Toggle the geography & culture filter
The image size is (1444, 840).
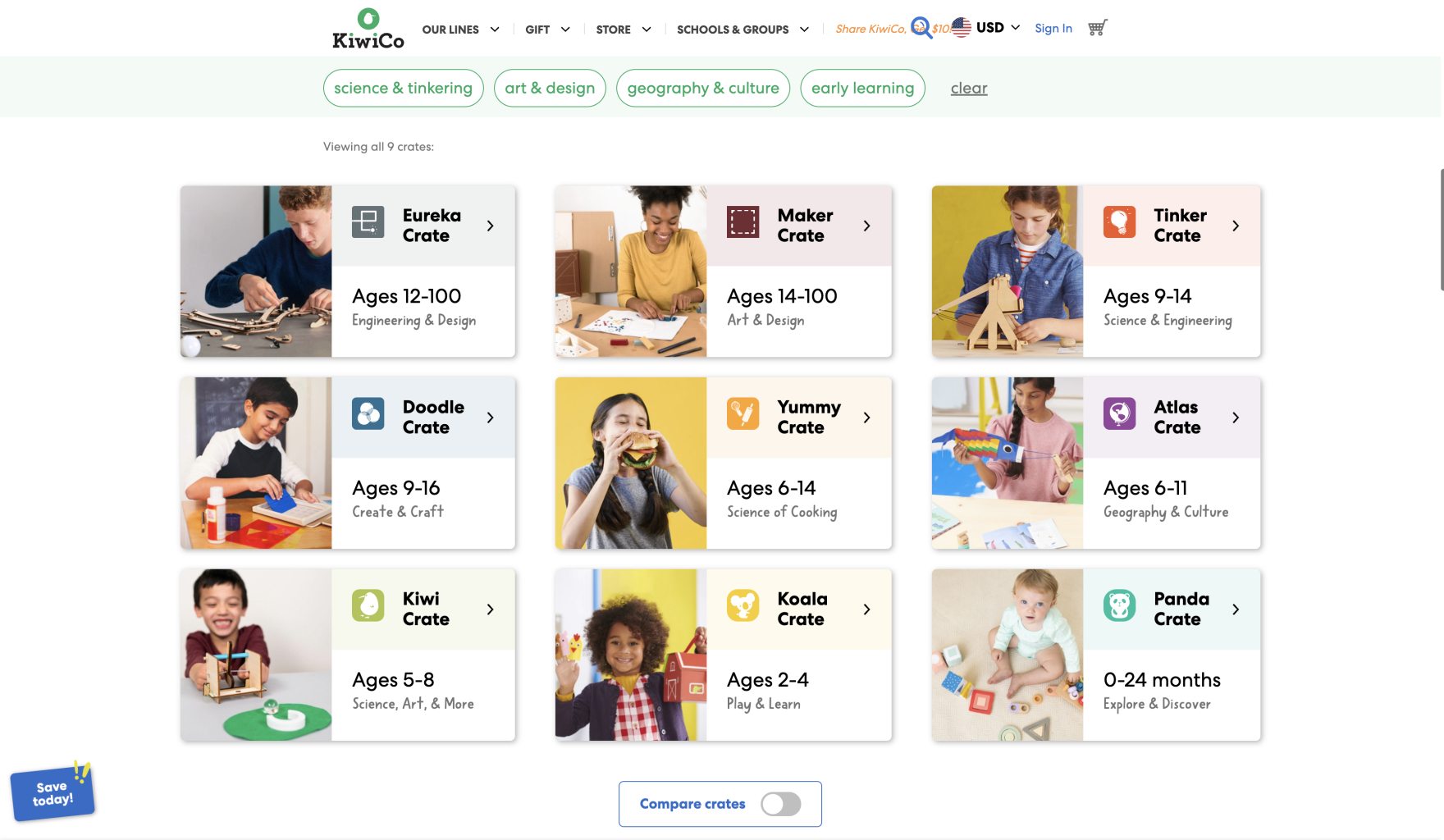tap(703, 88)
